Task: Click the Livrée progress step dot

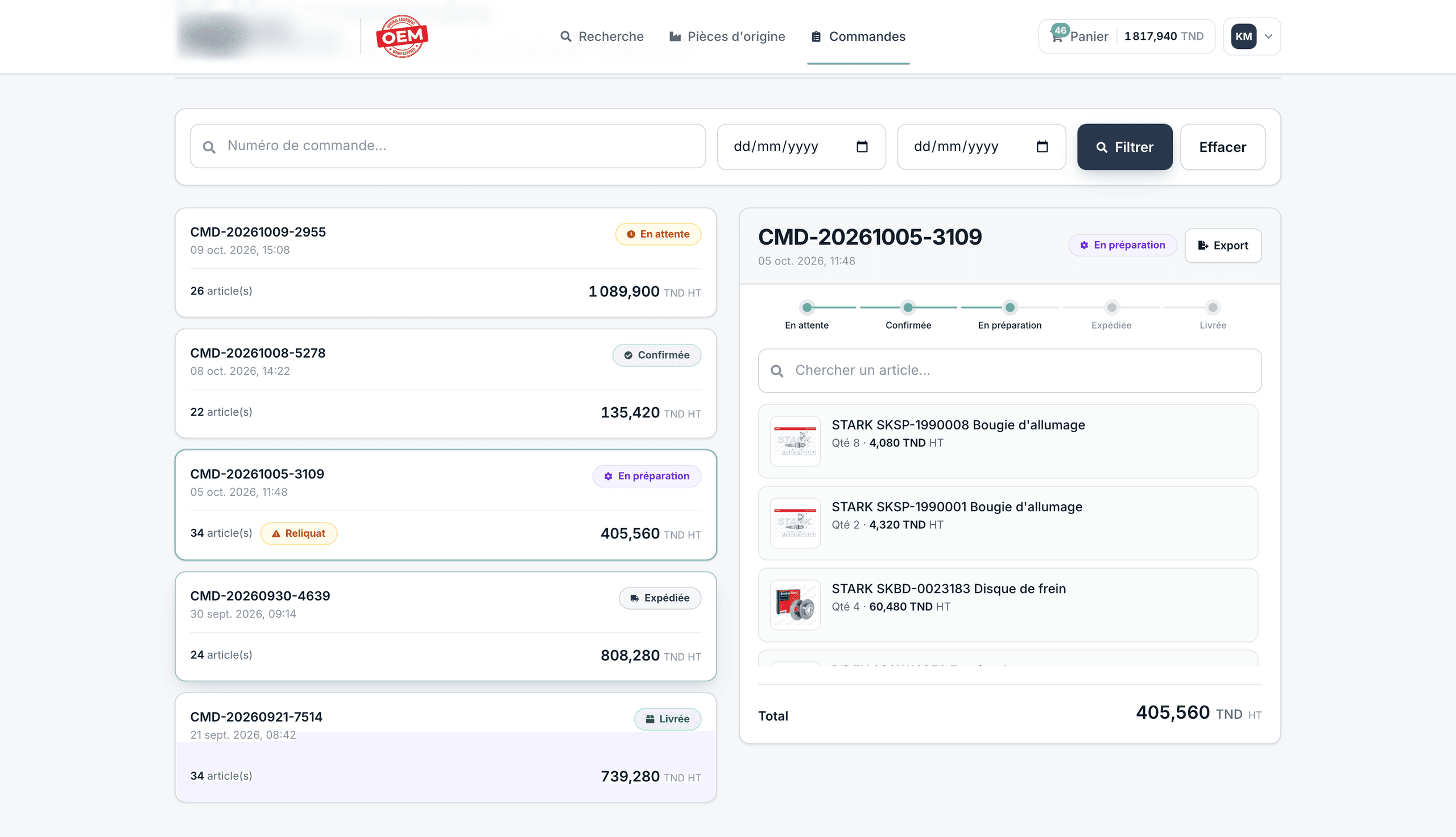Action: point(1212,308)
